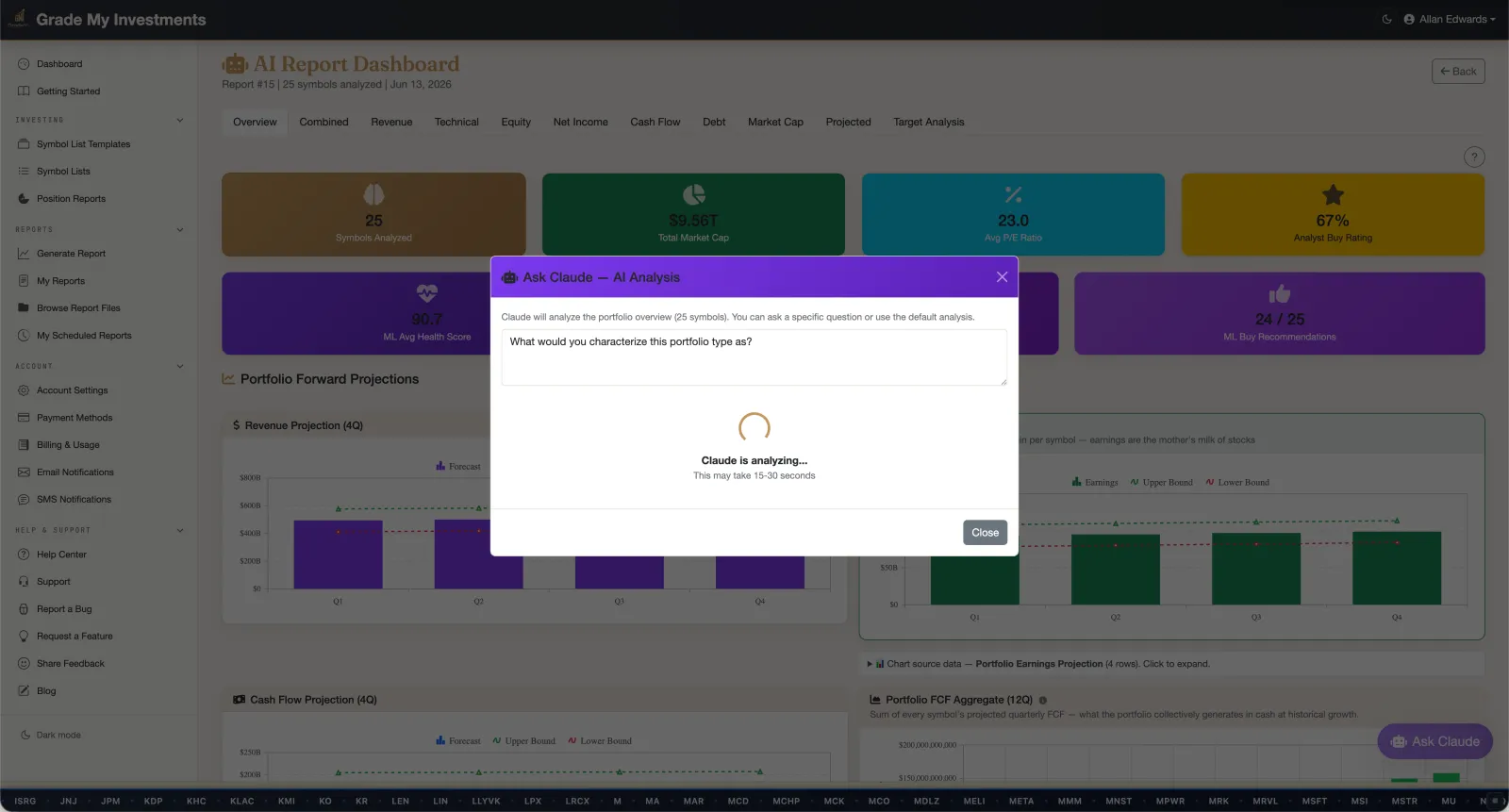Click the Help Center question icon
Viewport: 1509px width, 812px height.
[x=24, y=555]
